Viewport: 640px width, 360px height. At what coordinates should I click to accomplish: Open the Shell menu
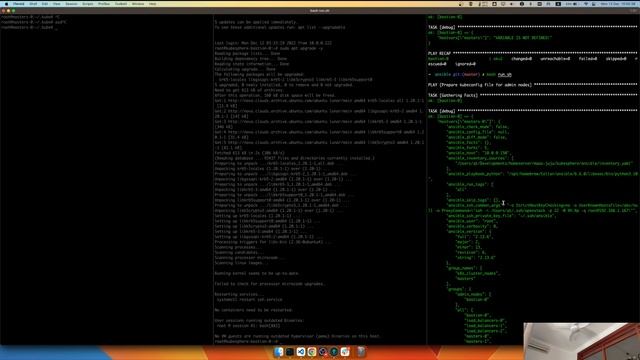(x=33, y=4)
